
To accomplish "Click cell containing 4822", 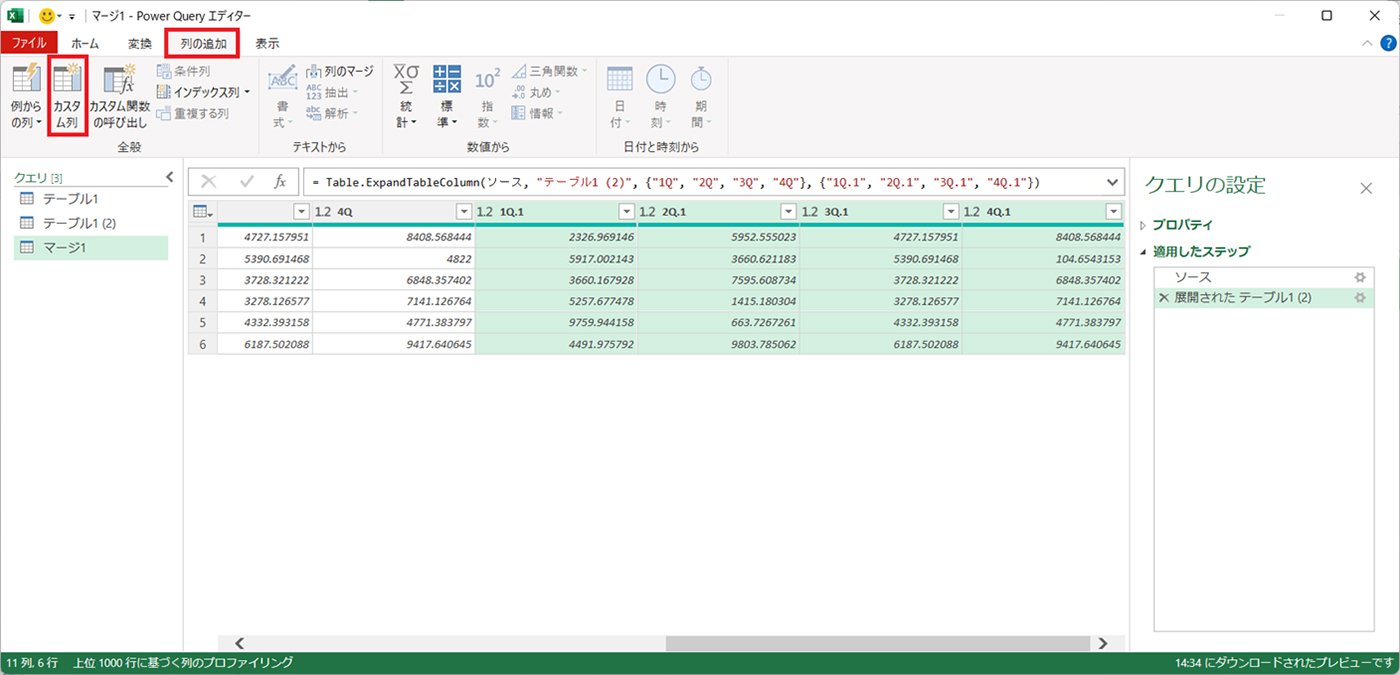I will click(394, 258).
